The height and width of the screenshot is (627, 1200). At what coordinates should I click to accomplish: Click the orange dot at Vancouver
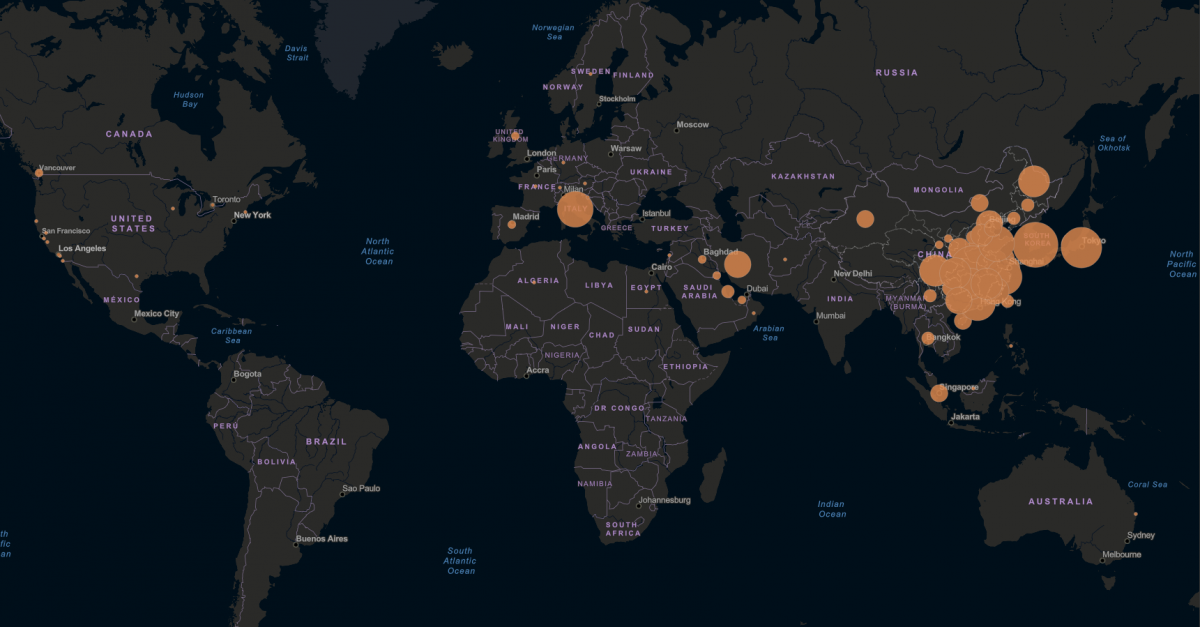pos(39,174)
